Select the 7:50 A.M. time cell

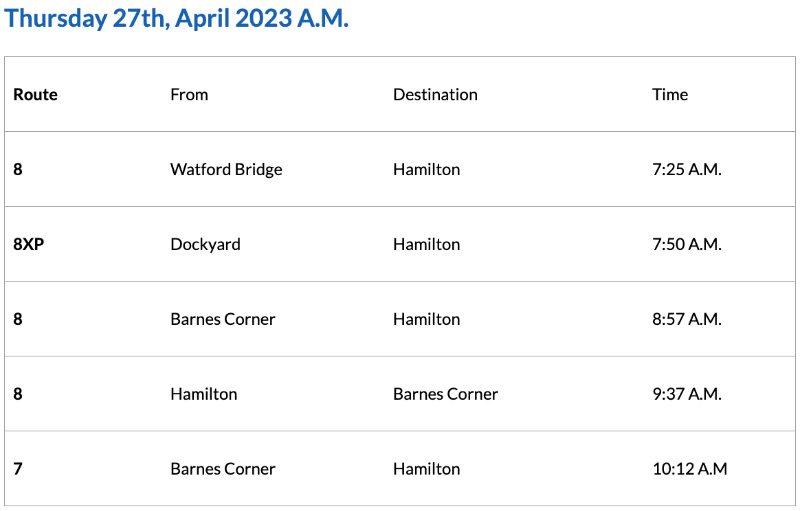(686, 244)
